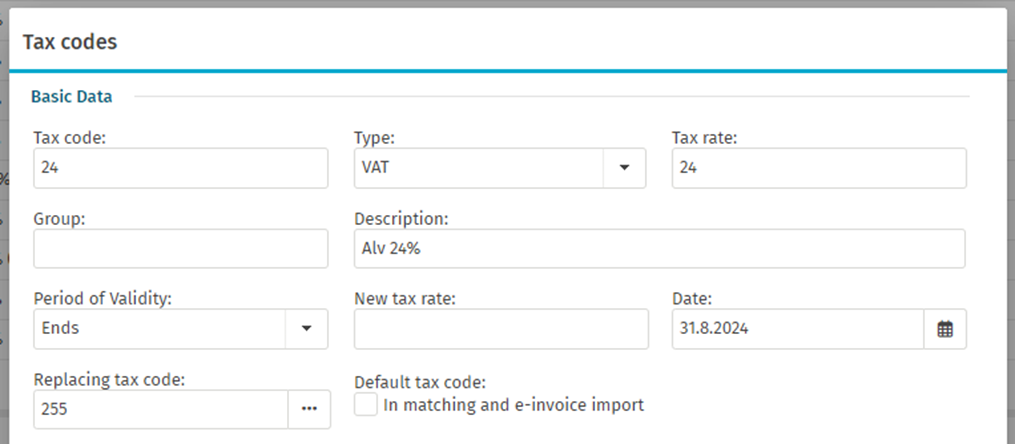1015x444 pixels.
Task: Focus the Replacing tax code field with 255
Action: 161,409
